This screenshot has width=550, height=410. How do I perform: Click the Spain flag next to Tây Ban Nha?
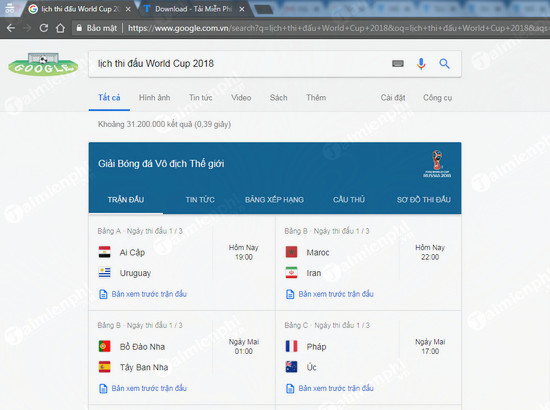click(x=105, y=367)
